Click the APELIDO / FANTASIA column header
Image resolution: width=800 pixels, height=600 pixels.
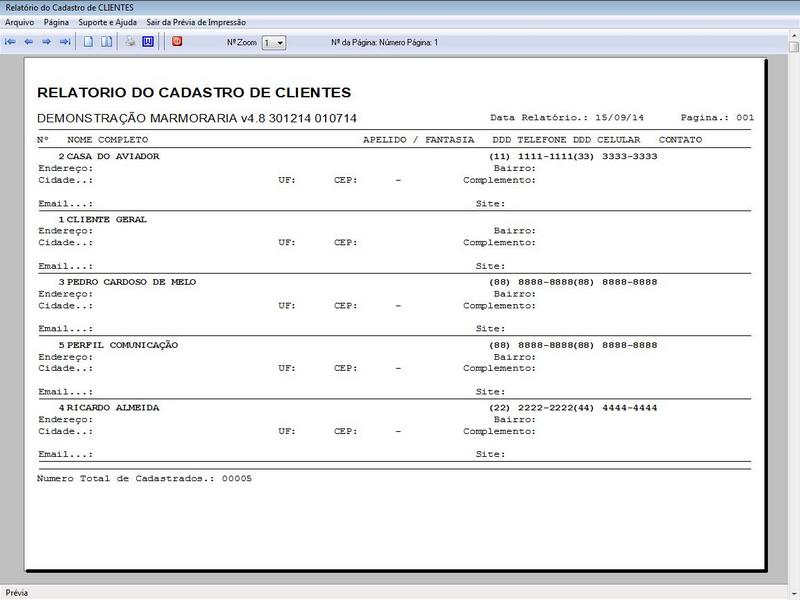tap(418, 140)
